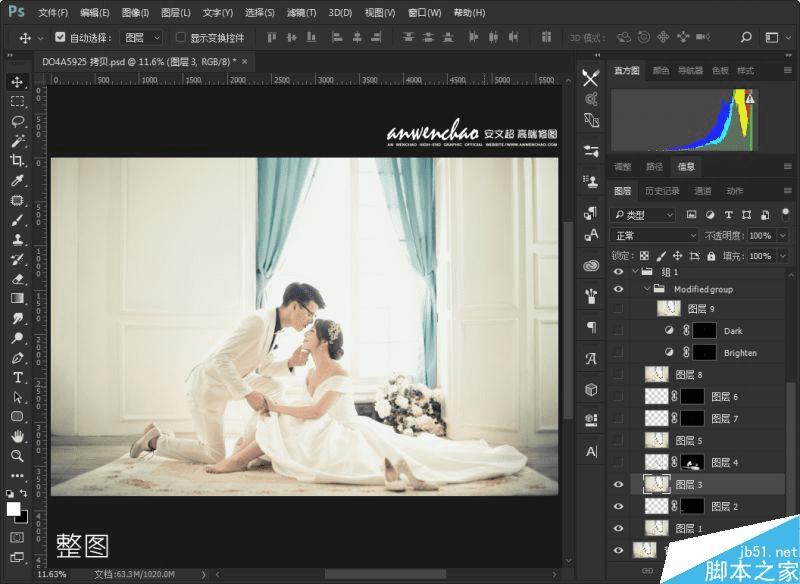Screen dimensions: 800x584
Task: Switch to the 历史记录 tab
Action: coord(661,191)
